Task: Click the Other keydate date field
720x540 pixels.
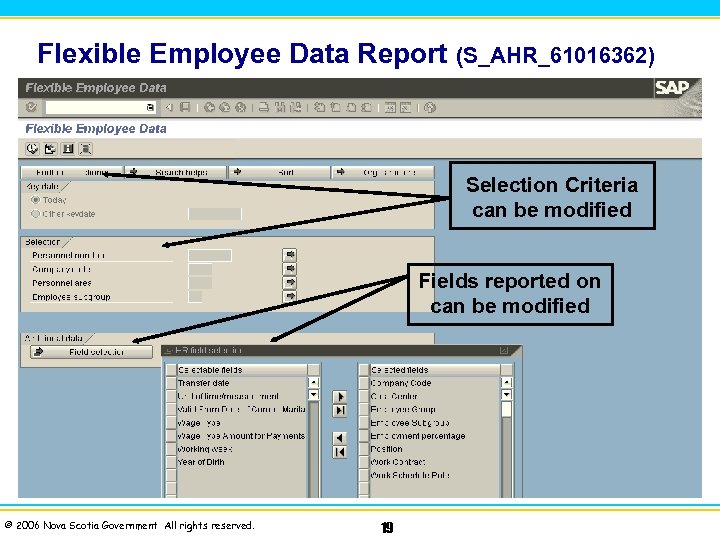Action: [x=214, y=214]
